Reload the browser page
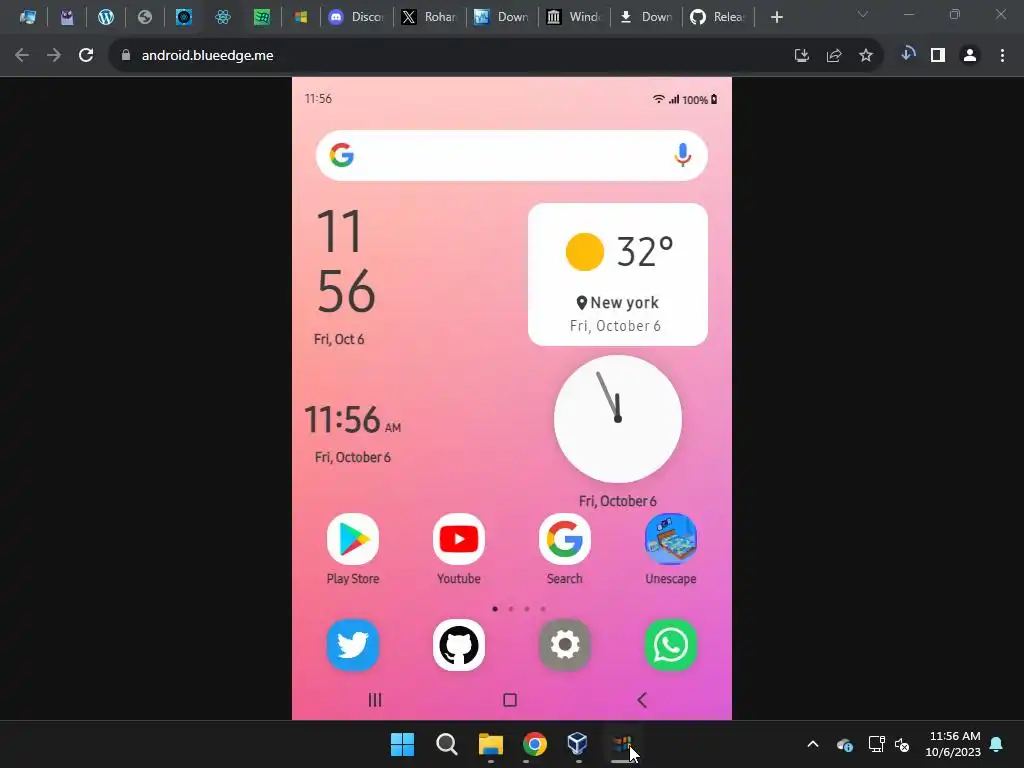 tap(86, 56)
